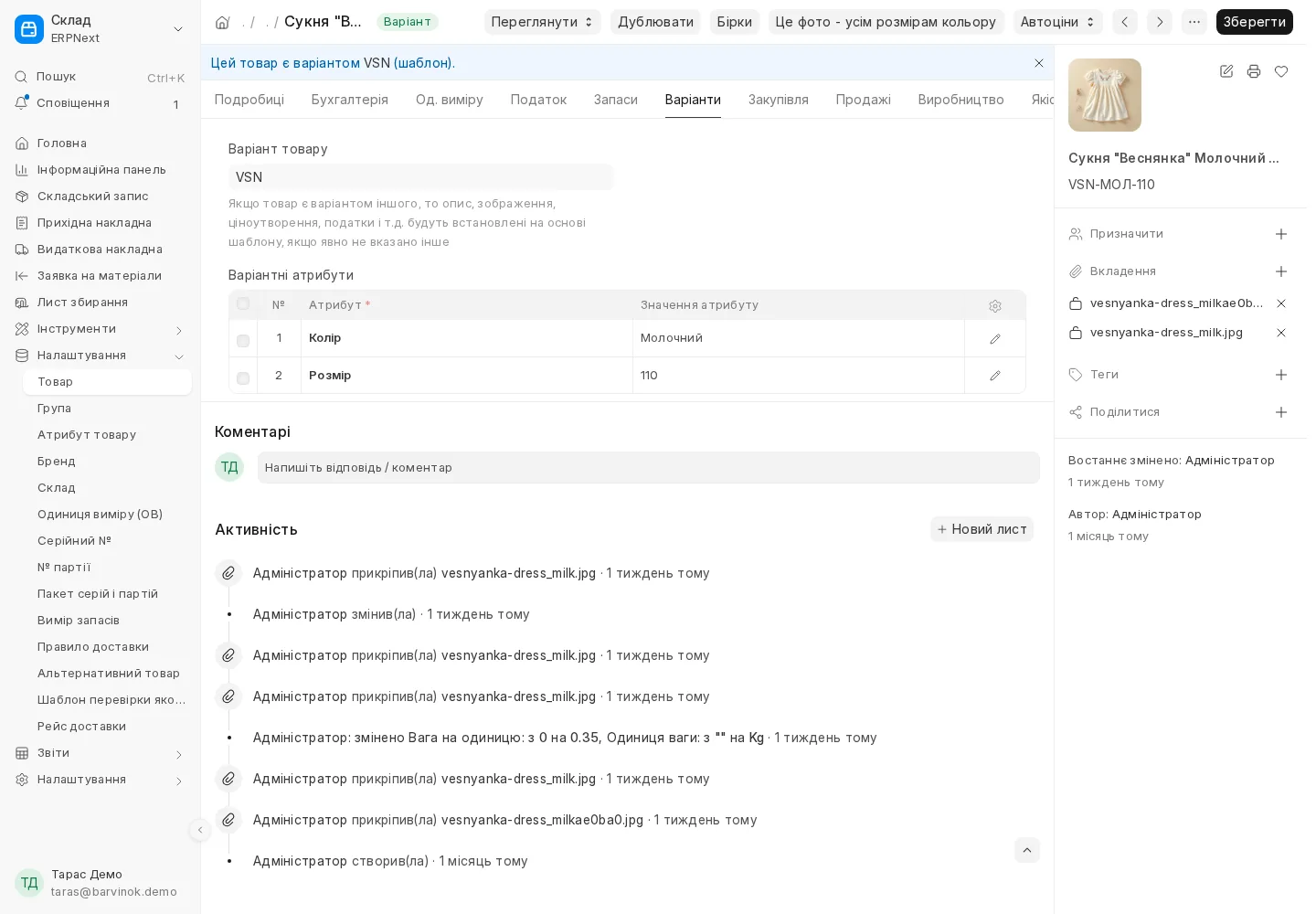Collapse the sidebar with the chevron handle
This screenshot has width=1316, height=914.
pyautogui.click(x=200, y=830)
